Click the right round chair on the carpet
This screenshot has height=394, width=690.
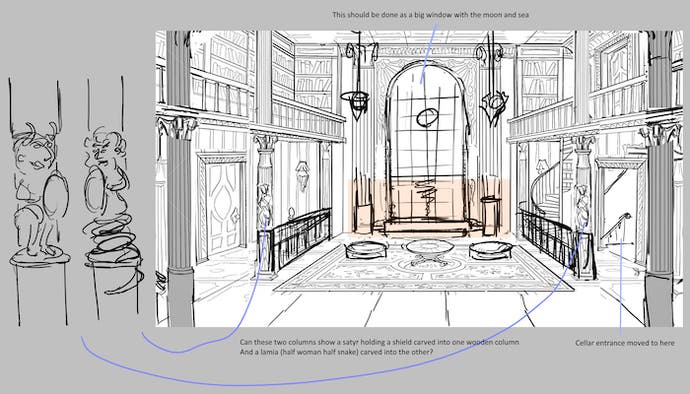coord(491,250)
